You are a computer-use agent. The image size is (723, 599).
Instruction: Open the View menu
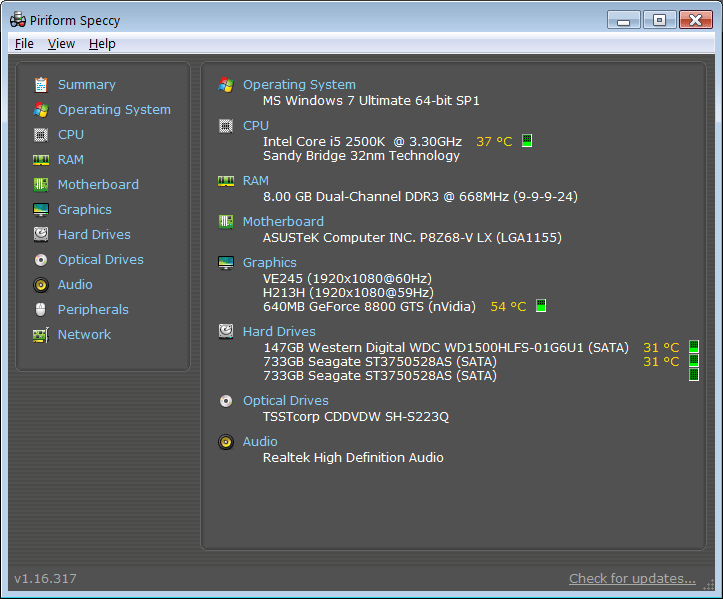pyautogui.click(x=61, y=44)
